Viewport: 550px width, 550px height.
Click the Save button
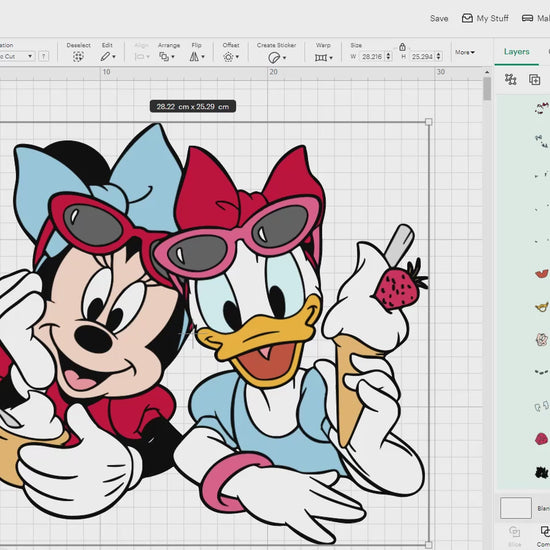439,19
